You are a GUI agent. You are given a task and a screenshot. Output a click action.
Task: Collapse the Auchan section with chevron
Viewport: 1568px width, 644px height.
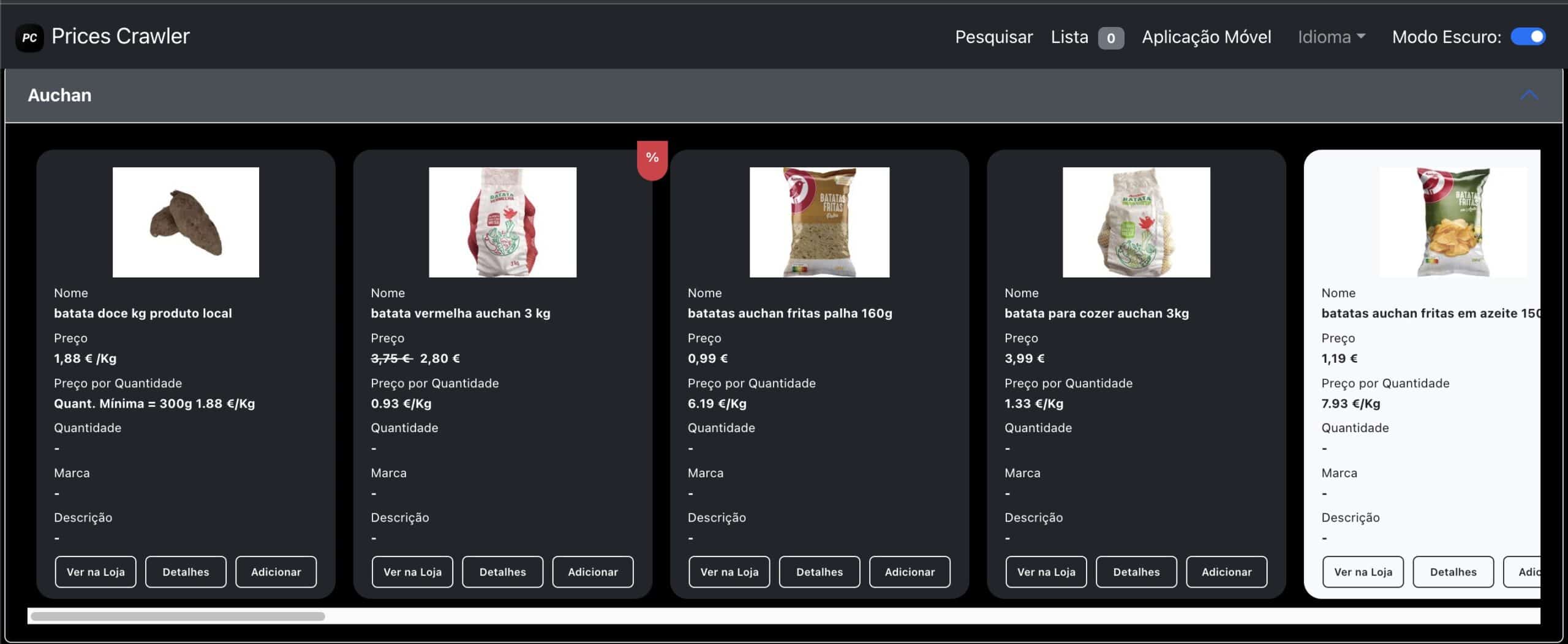pyautogui.click(x=1529, y=95)
